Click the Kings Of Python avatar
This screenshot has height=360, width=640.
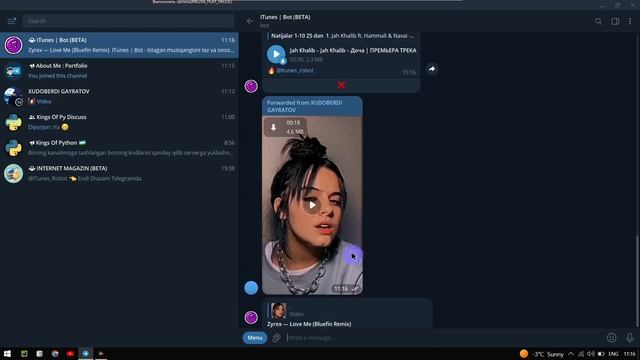(x=13, y=148)
